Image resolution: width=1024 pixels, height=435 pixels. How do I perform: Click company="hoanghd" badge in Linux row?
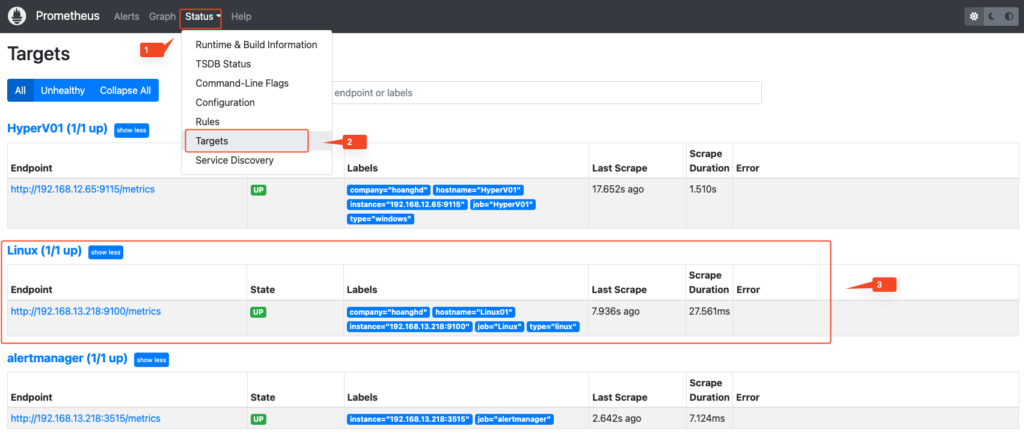(389, 312)
